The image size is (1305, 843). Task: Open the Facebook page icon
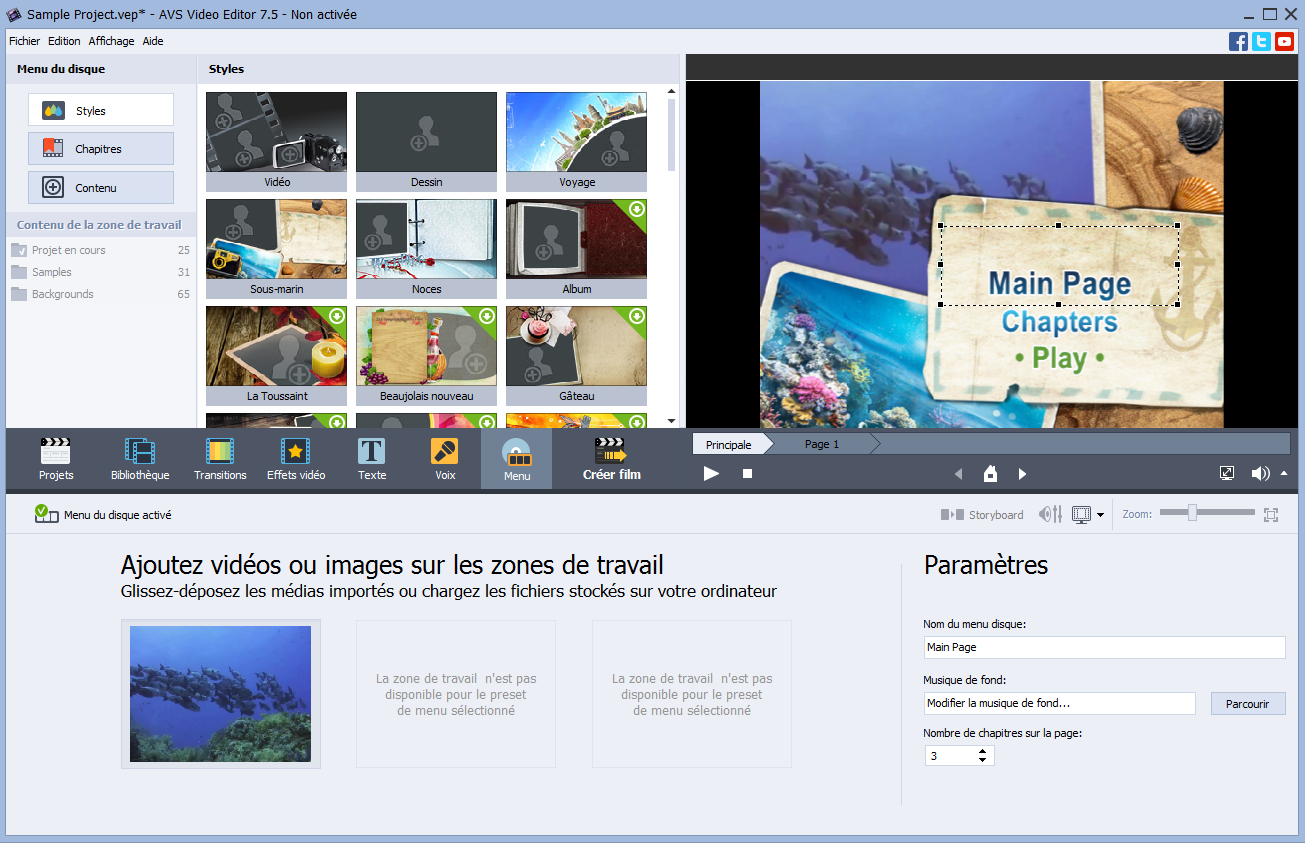click(x=1238, y=41)
